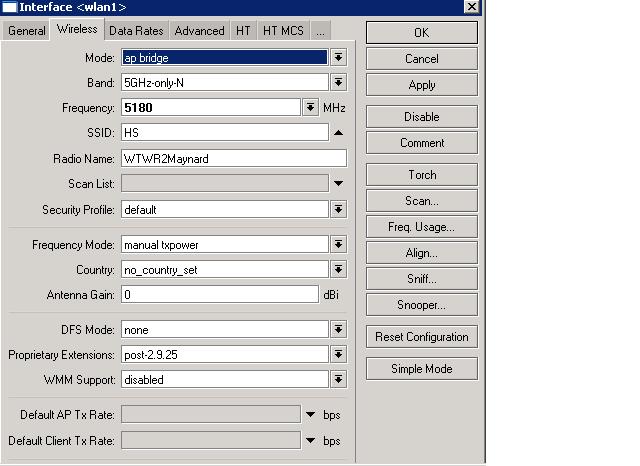Open the Align... tool
The image size is (640, 466).
click(x=422, y=253)
